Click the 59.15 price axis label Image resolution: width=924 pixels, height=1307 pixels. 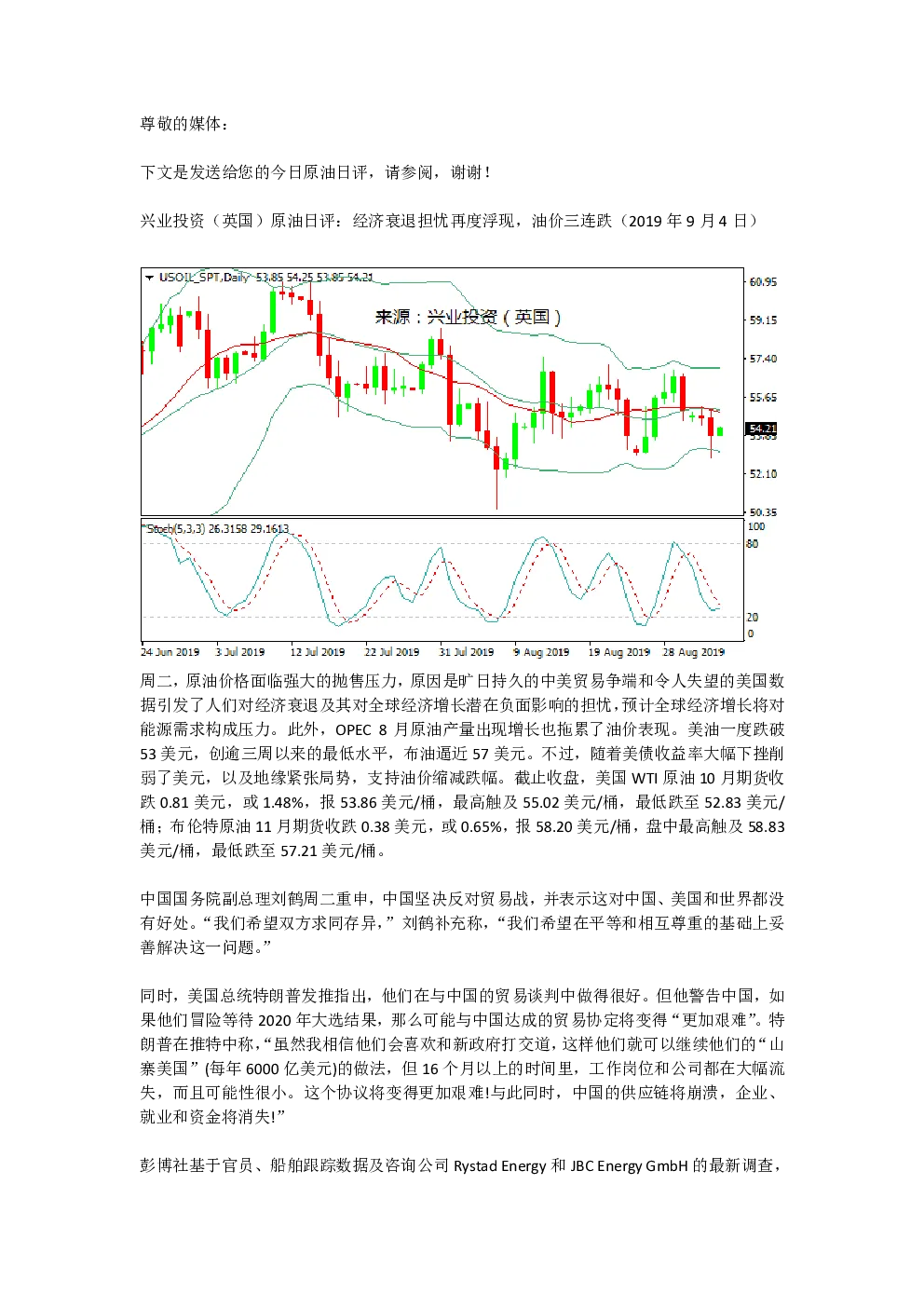pyautogui.click(x=763, y=320)
